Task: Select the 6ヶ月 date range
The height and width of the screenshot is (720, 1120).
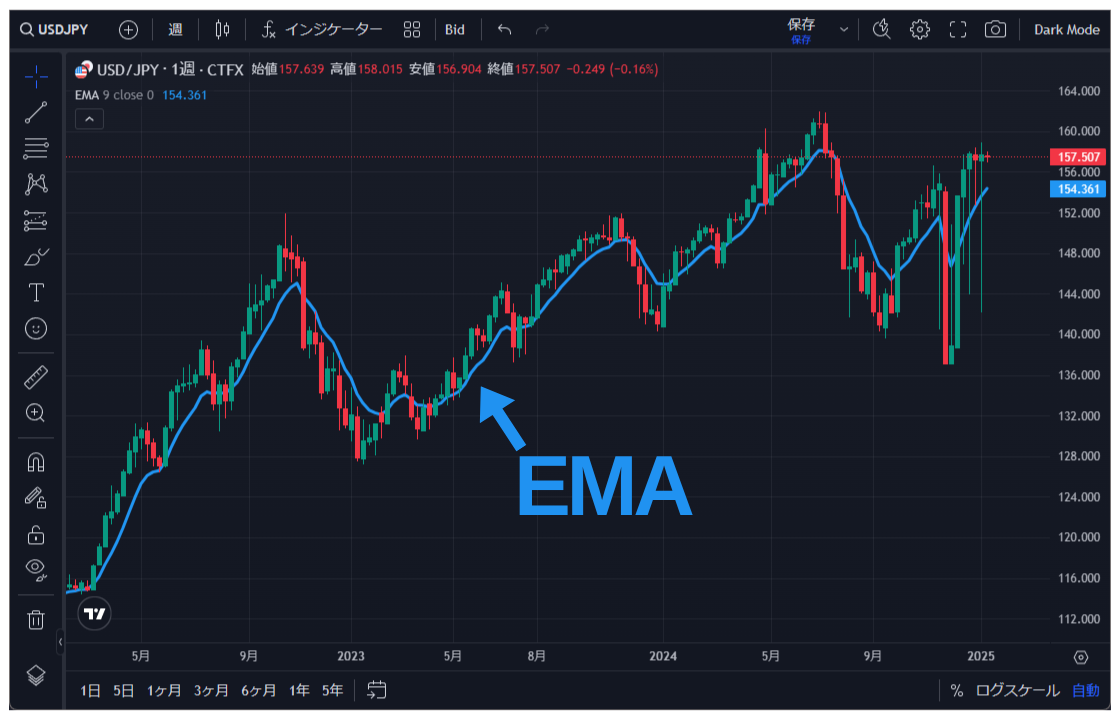Action: (x=258, y=691)
